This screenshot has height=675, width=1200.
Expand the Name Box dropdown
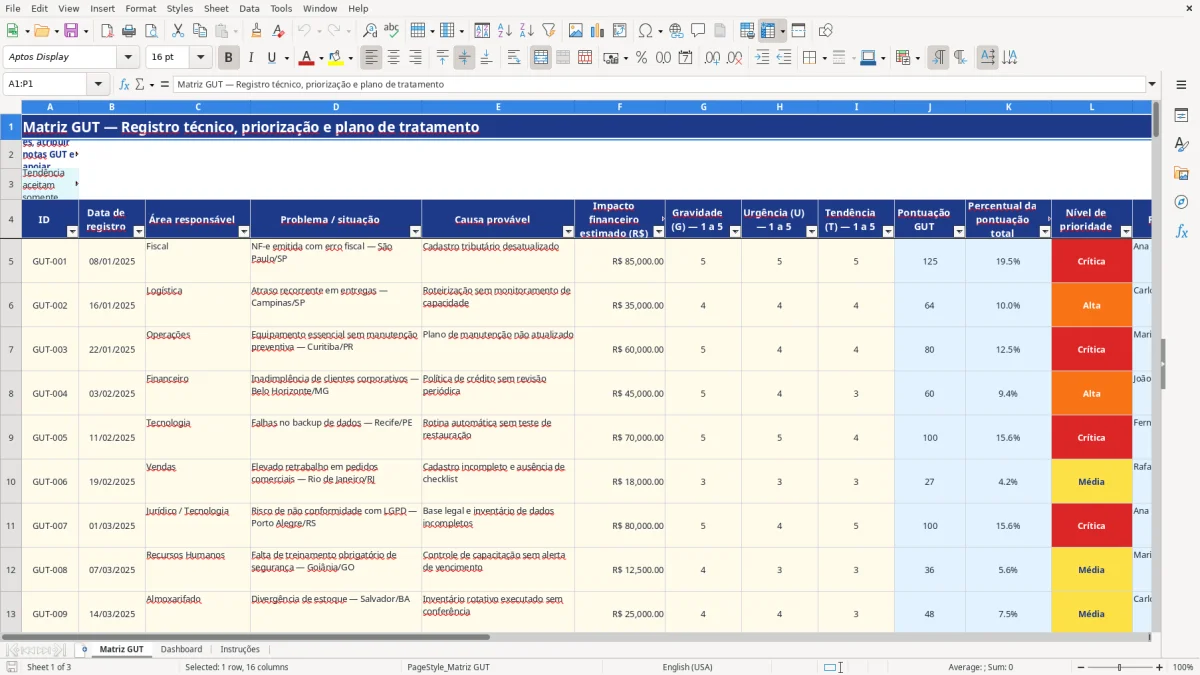98,85
